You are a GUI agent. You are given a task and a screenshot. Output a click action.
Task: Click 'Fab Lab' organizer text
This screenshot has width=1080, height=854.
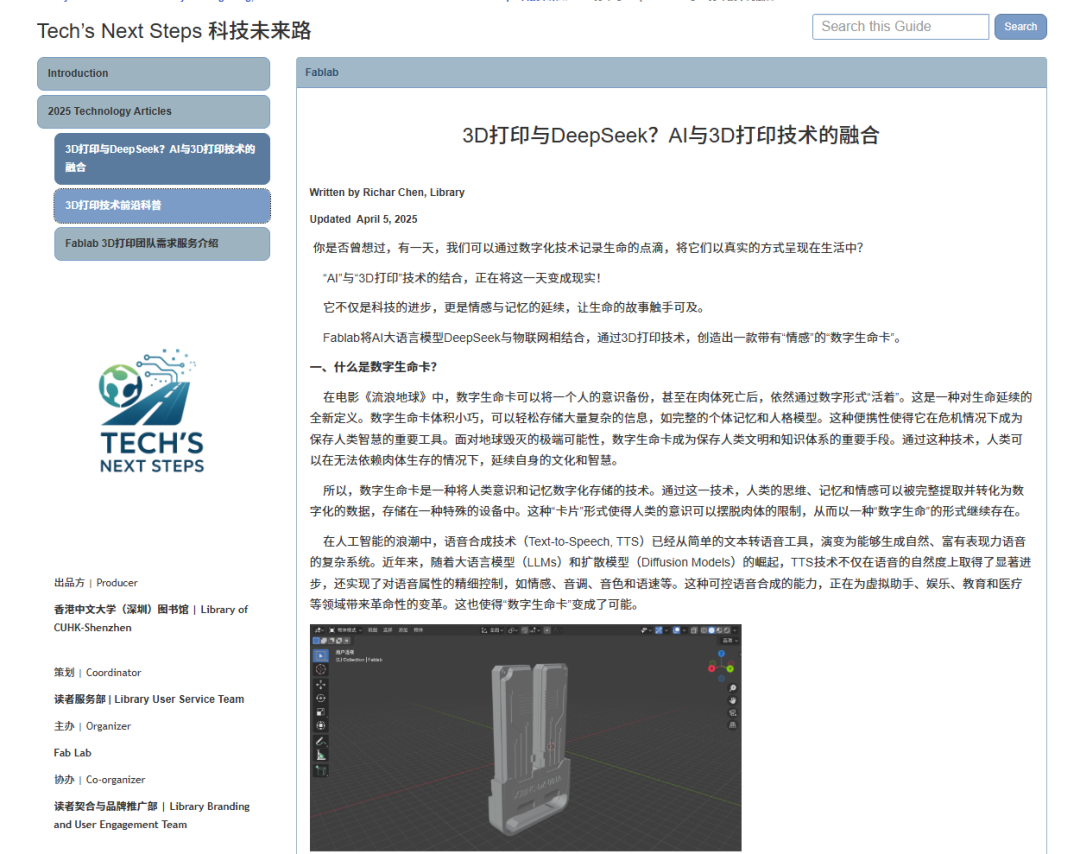tap(72, 753)
